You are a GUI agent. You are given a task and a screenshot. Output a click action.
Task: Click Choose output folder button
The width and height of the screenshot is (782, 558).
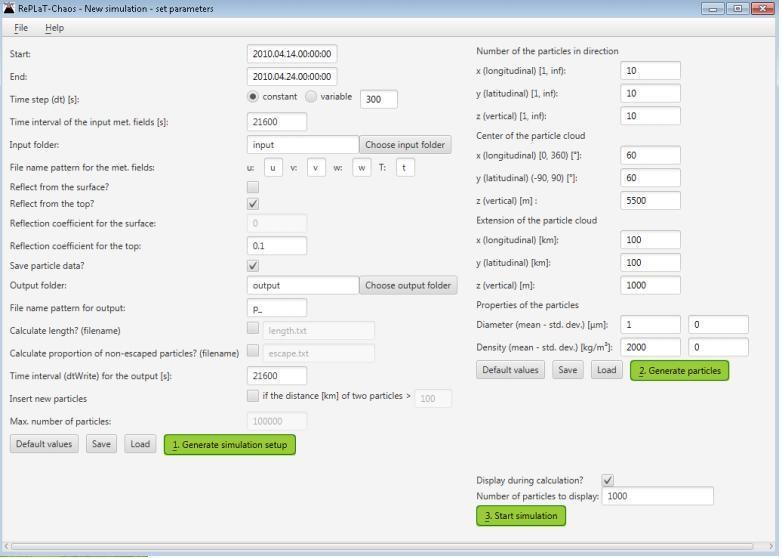pyautogui.click(x=408, y=285)
